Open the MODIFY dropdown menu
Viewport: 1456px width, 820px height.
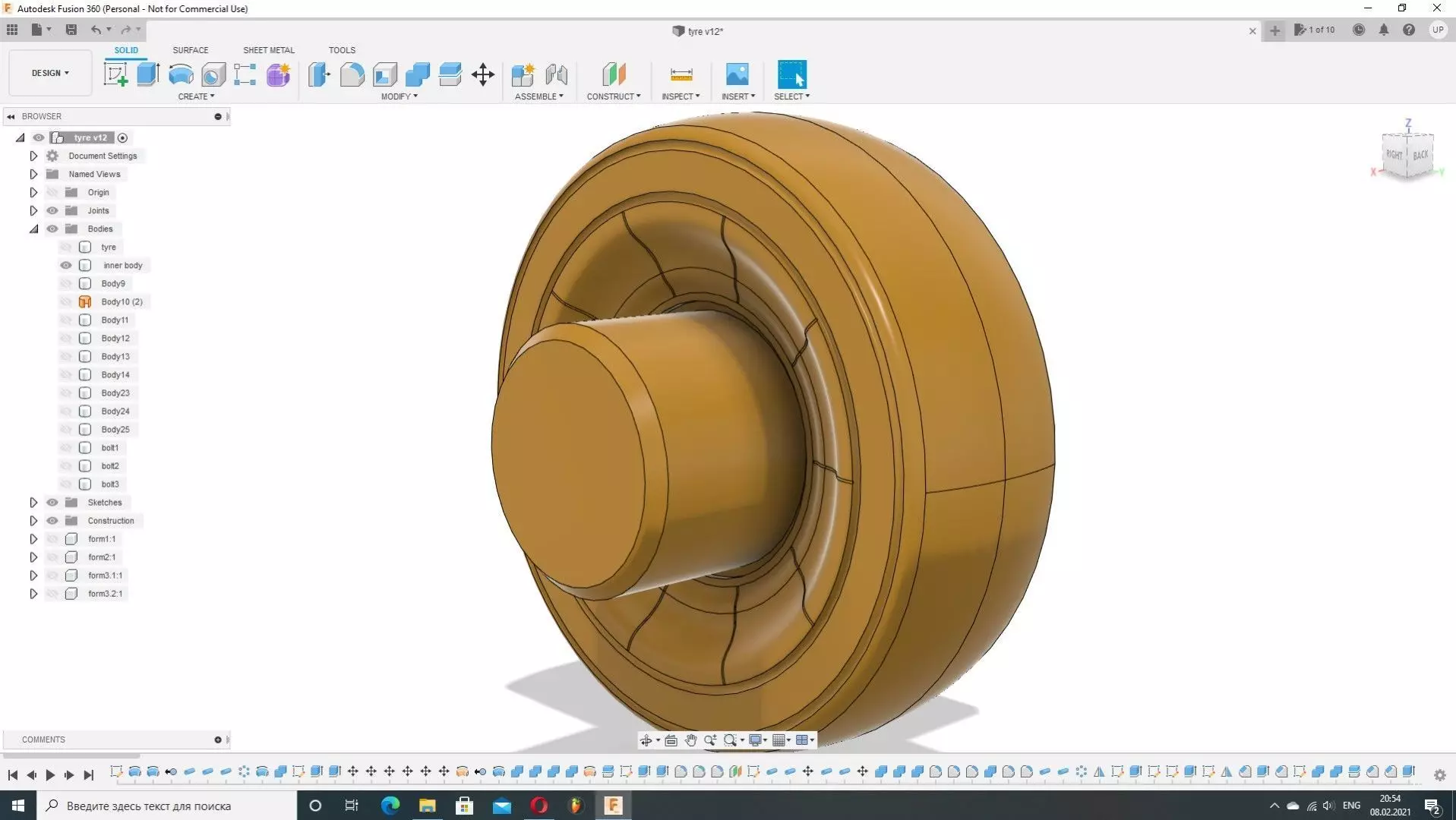click(x=400, y=96)
